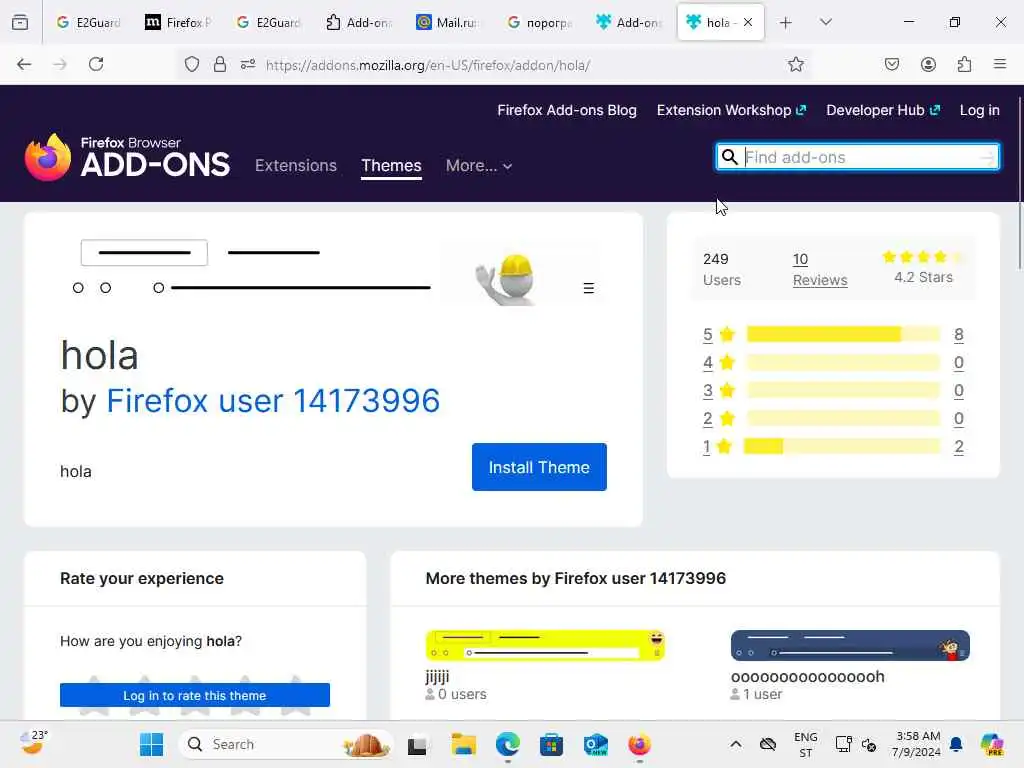This screenshot has width=1024, height=768.
Task: Open the clock showing 3:58 AM
Action: coord(917,744)
